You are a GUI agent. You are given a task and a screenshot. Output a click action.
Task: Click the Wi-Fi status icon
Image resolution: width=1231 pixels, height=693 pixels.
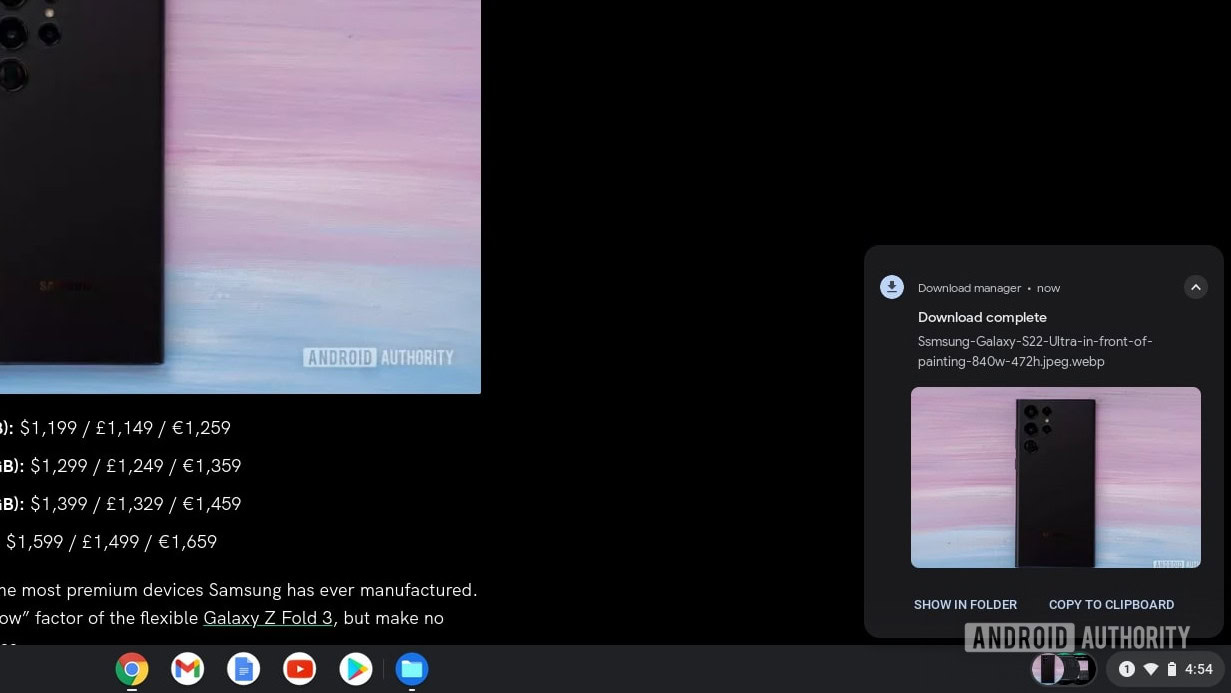1150,669
